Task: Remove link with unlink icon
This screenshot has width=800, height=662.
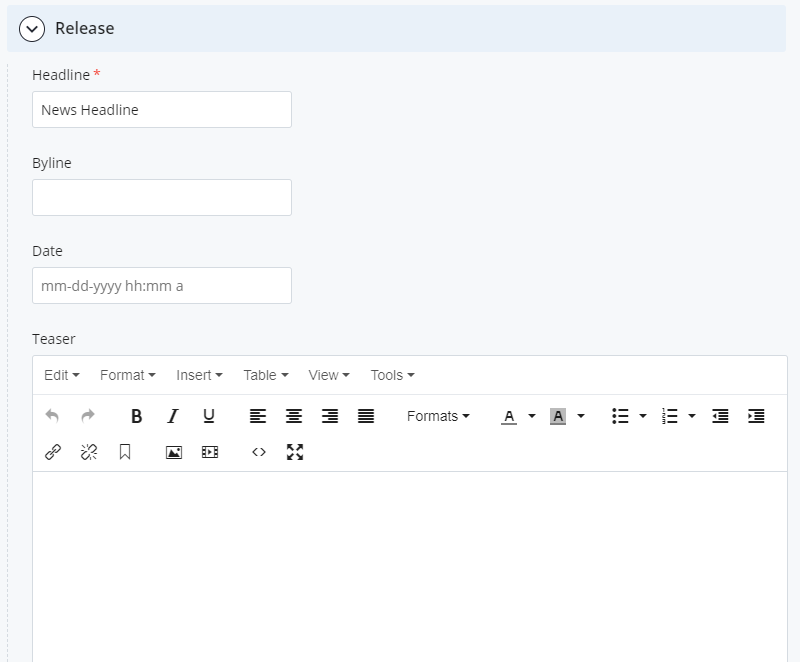Action: [x=89, y=452]
